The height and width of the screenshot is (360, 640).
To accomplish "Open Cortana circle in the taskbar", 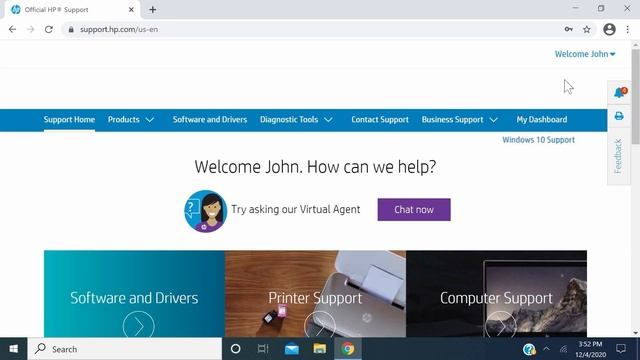I will pos(236,349).
